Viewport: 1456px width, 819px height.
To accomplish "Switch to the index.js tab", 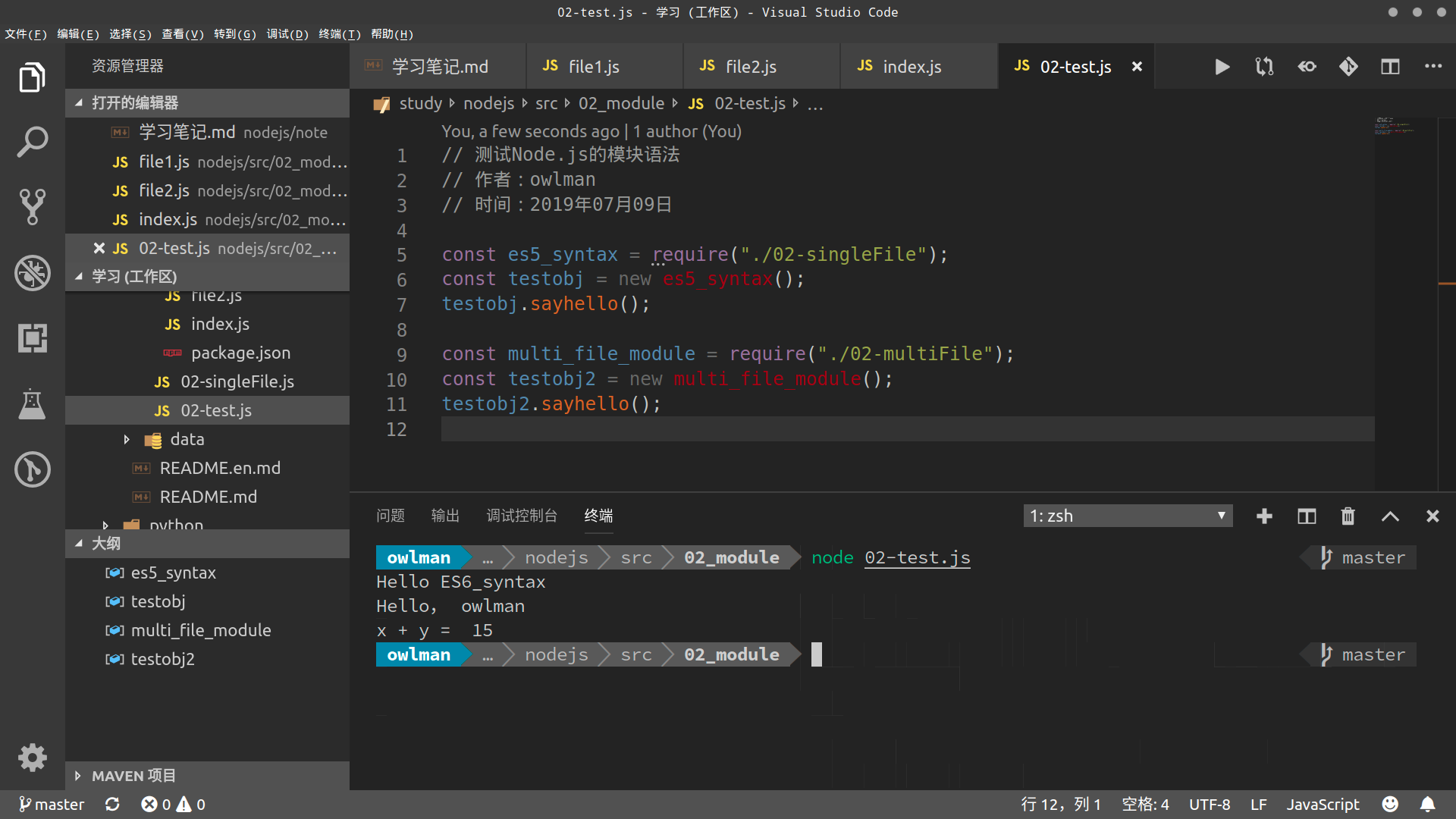I will pyautogui.click(x=919, y=67).
